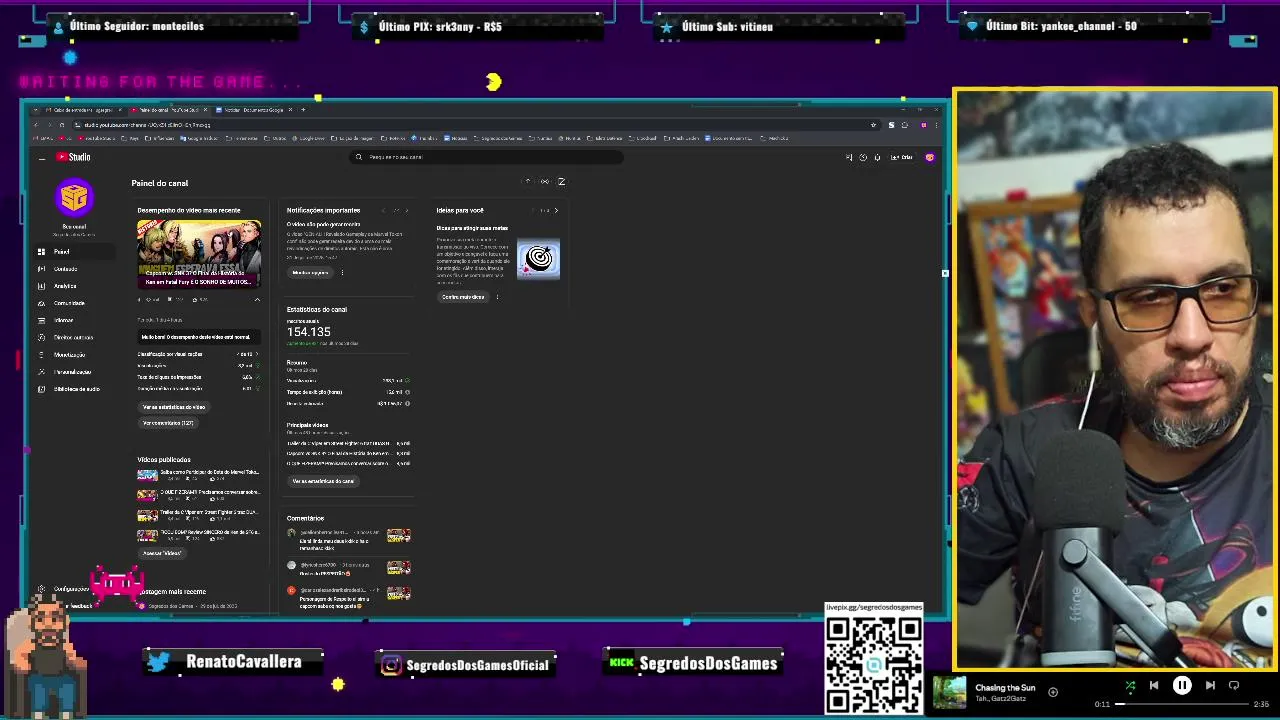Open third comment's video thumbnail
Image resolution: width=1280 pixels, height=720 pixels.
[x=399, y=593]
